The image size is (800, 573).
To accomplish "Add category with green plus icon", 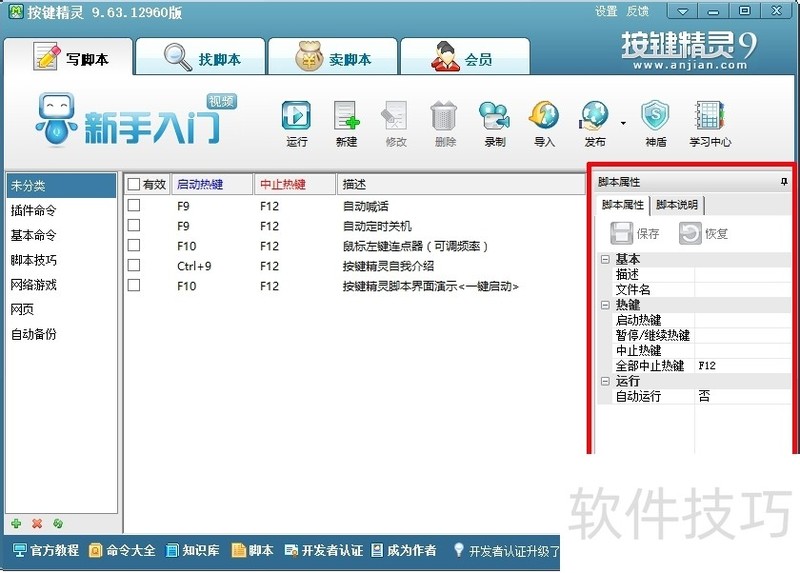I will 16,523.
